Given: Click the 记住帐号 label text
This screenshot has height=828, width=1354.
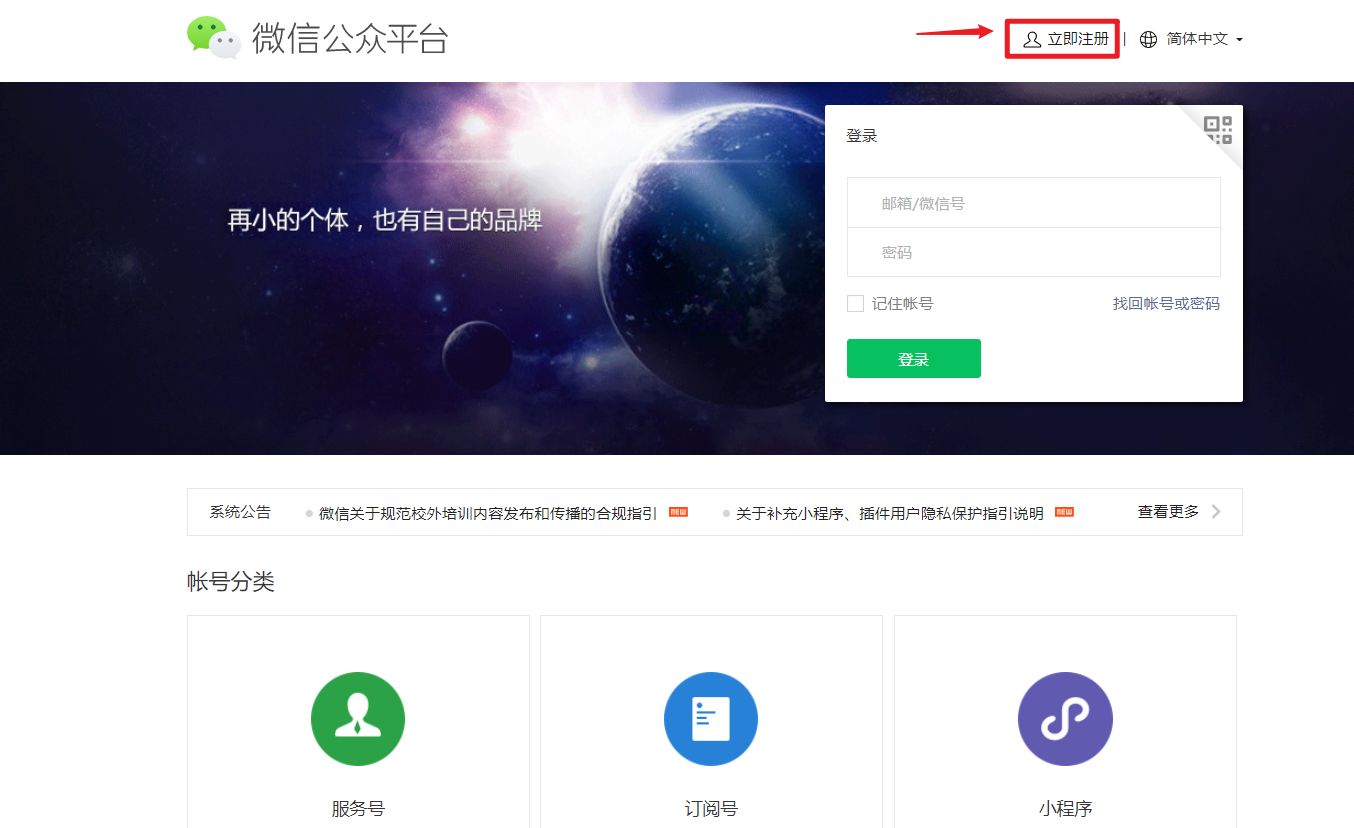Looking at the screenshot, I should coord(902,303).
